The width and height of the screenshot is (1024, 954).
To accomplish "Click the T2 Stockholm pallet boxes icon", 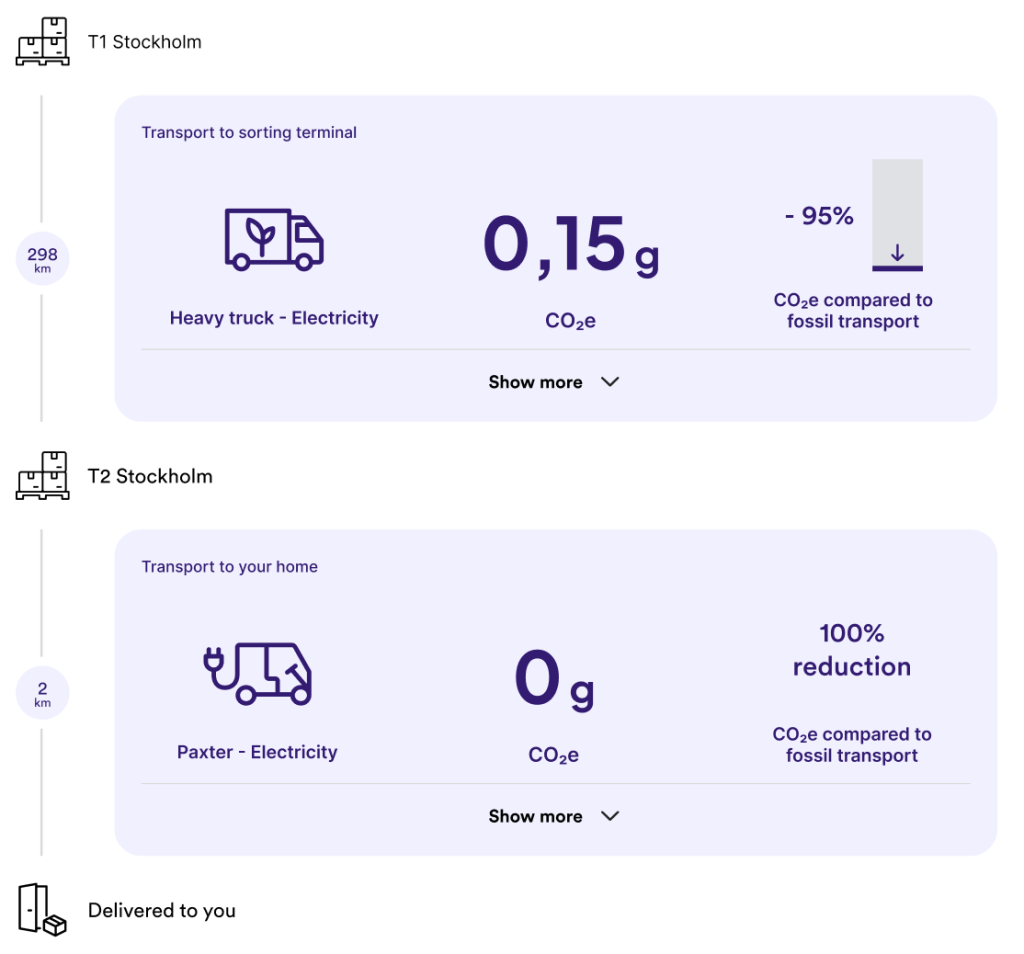I will point(43,476).
